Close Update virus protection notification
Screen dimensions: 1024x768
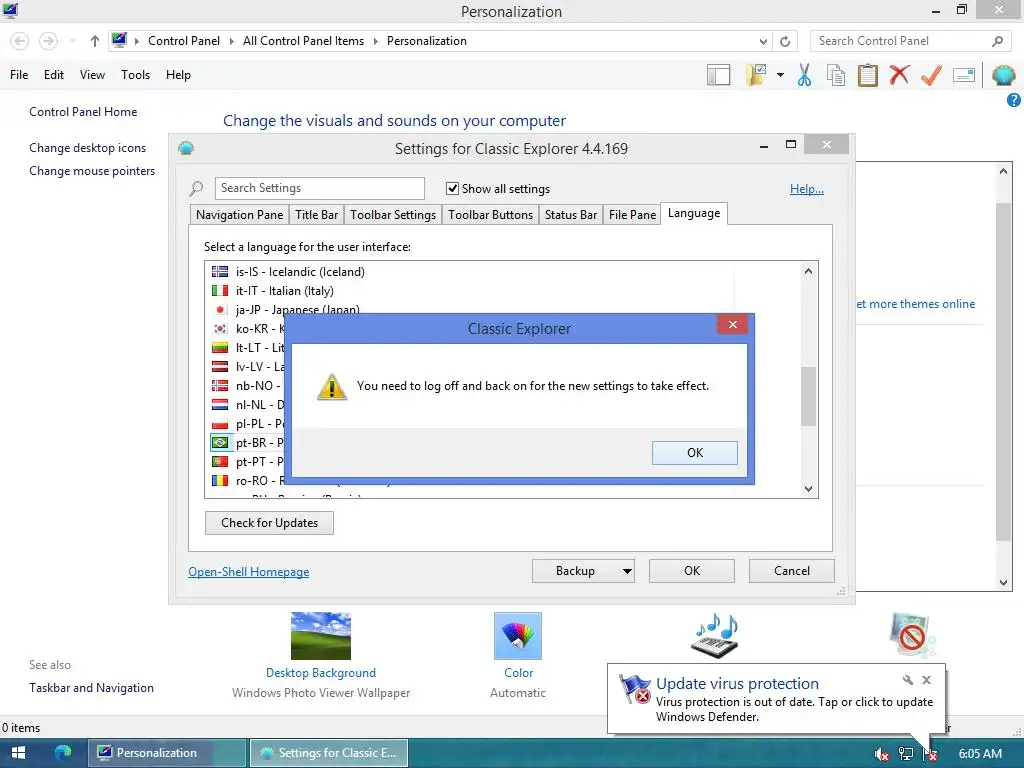926,680
